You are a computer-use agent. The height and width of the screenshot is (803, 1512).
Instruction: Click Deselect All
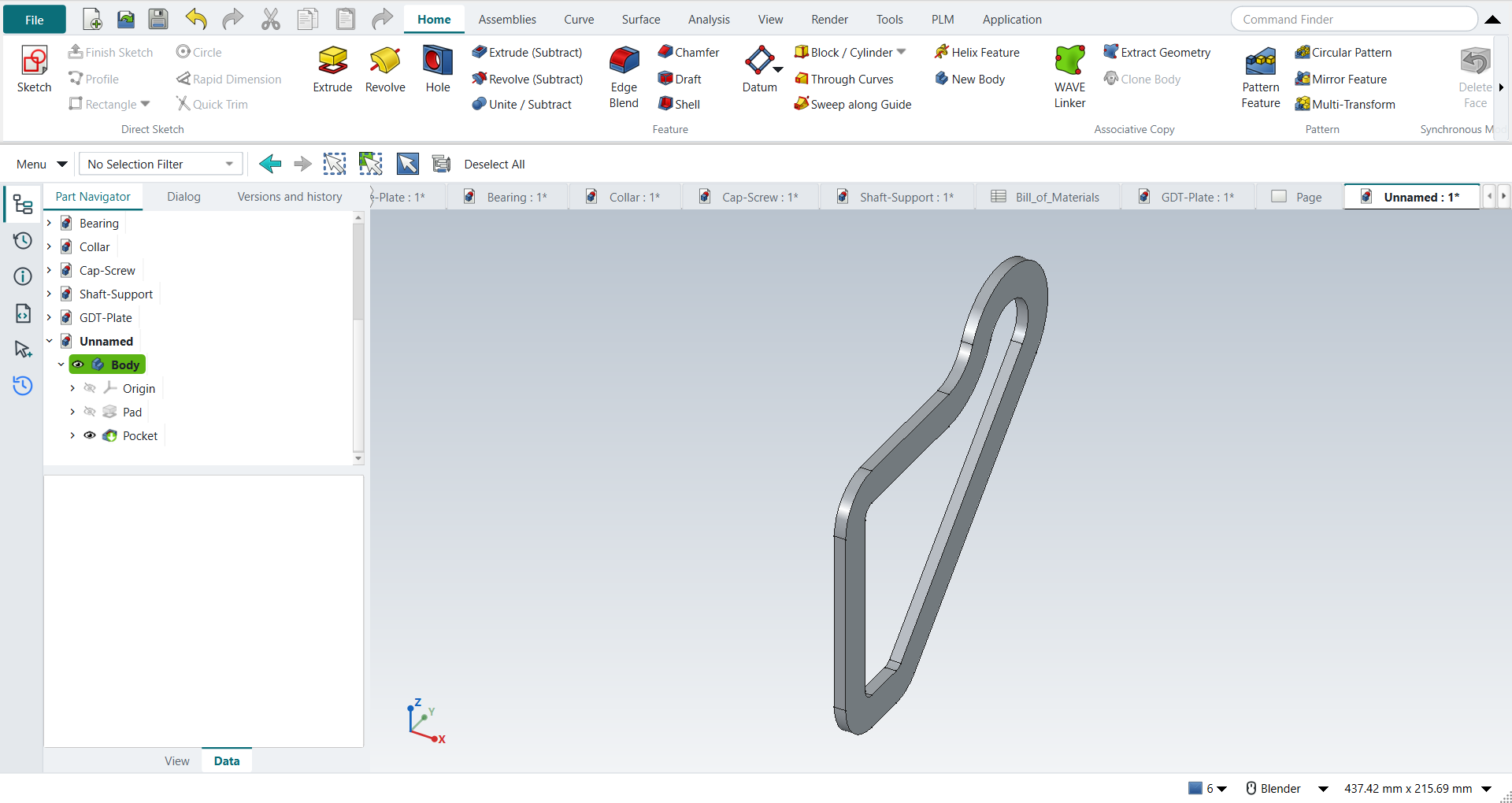coord(495,164)
